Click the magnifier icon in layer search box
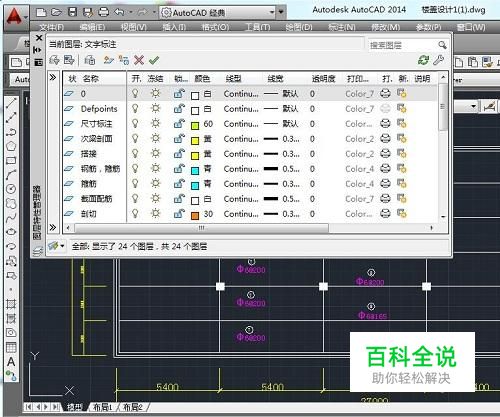Image resolution: width=500 pixels, height=417 pixels. [442, 45]
